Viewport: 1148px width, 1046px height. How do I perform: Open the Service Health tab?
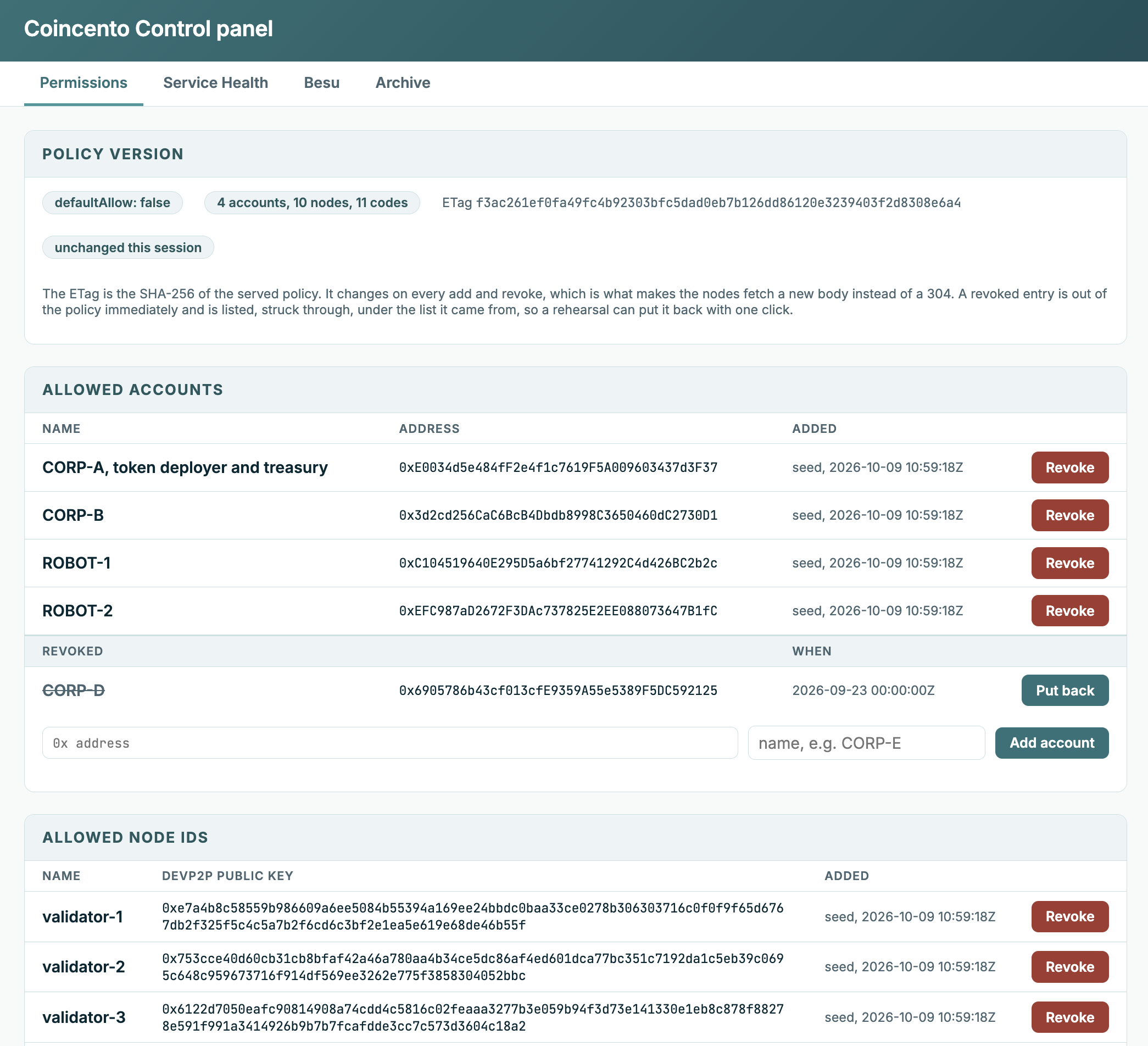tap(215, 83)
